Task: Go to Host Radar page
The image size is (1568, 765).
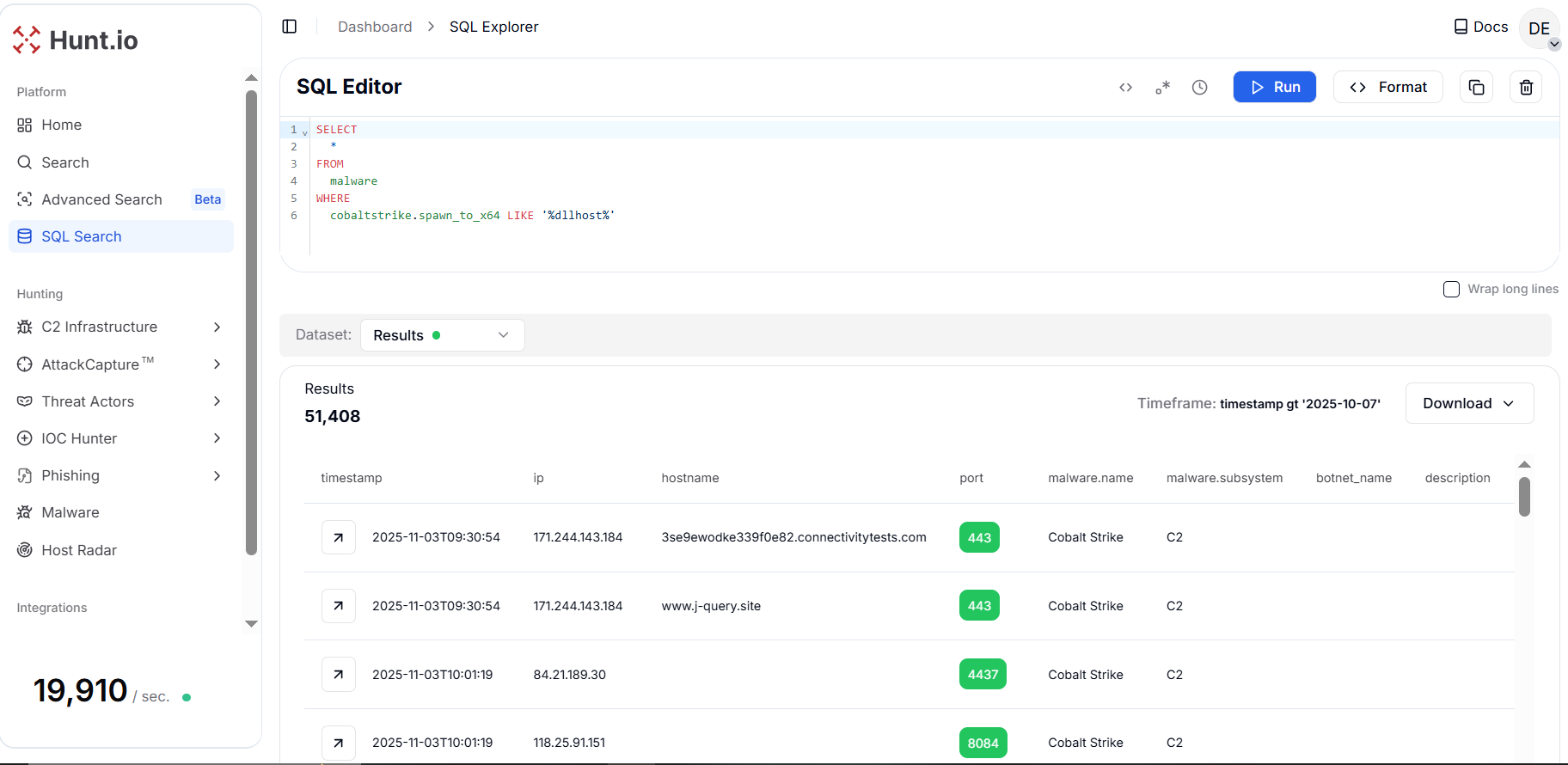Action: coord(78,550)
